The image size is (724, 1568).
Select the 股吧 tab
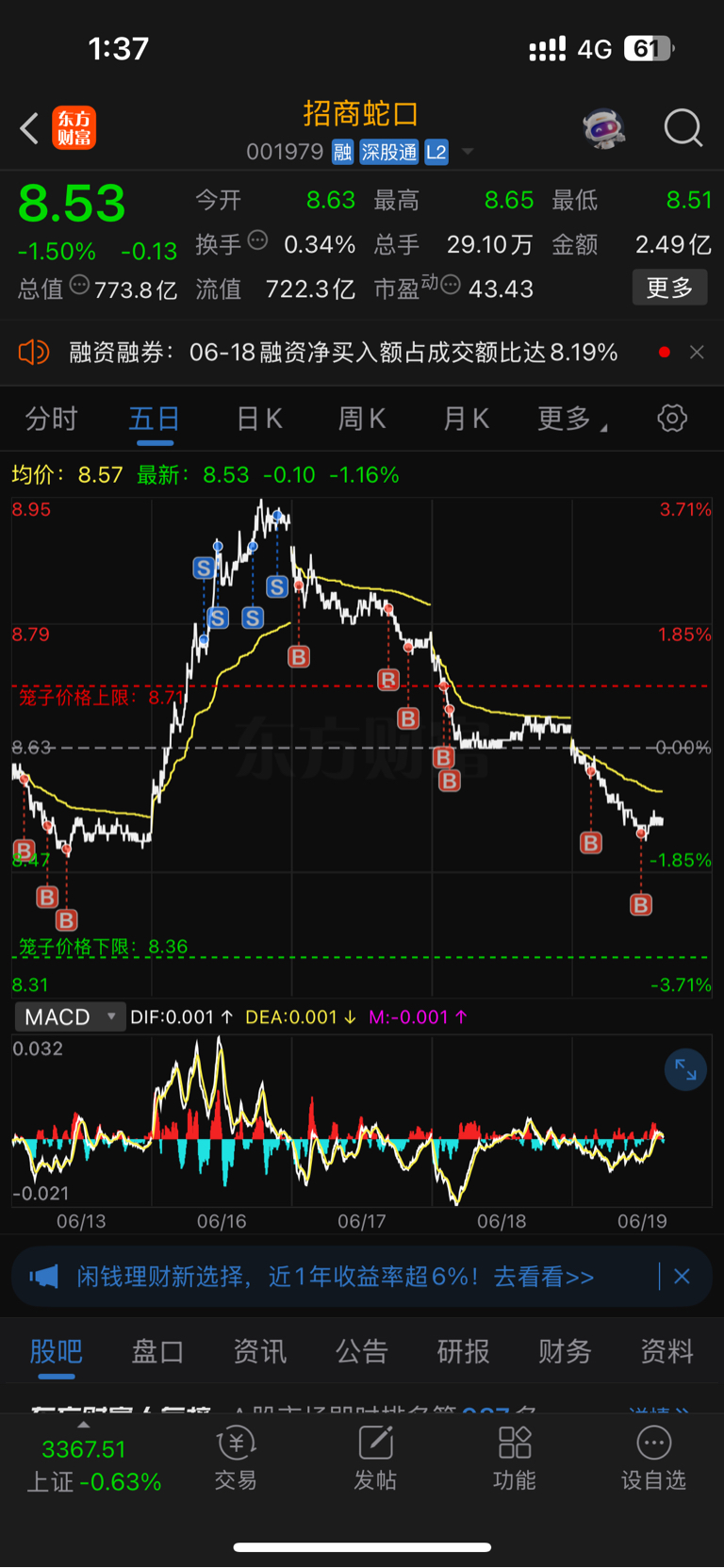click(57, 1351)
